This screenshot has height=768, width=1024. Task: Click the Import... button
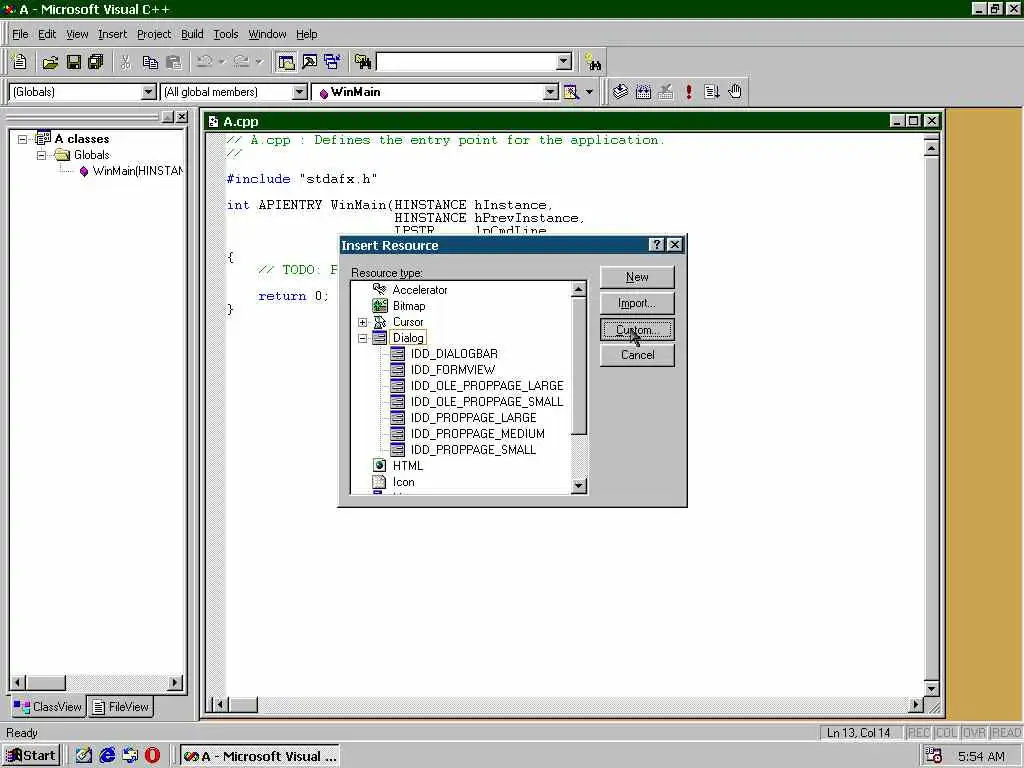[x=637, y=303]
